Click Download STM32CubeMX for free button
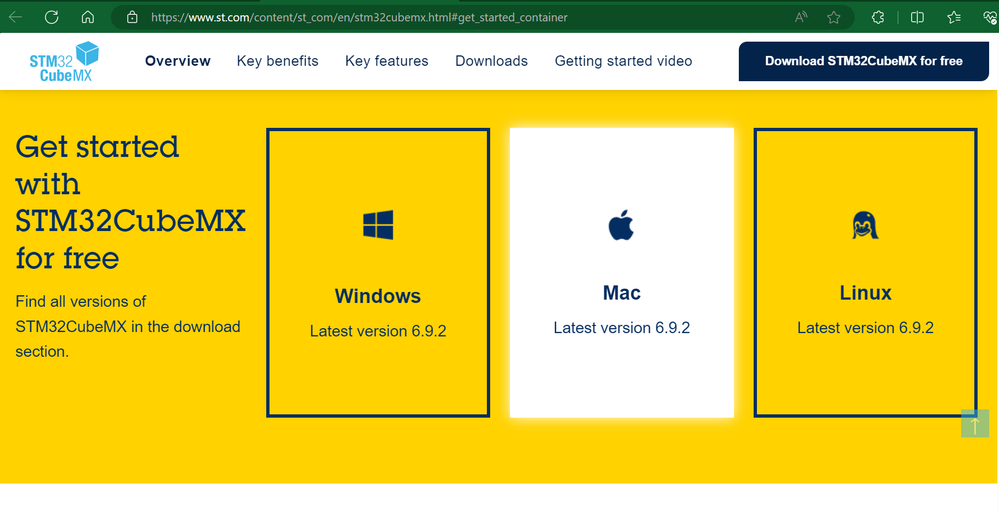This screenshot has width=999, height=512. pos(863,61)
